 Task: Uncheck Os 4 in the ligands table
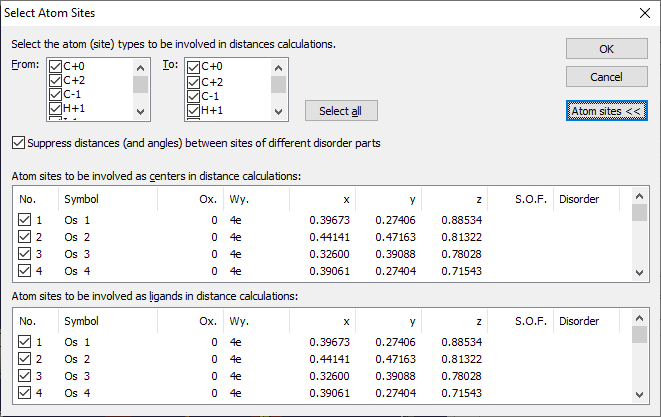(x=24, y=393)
